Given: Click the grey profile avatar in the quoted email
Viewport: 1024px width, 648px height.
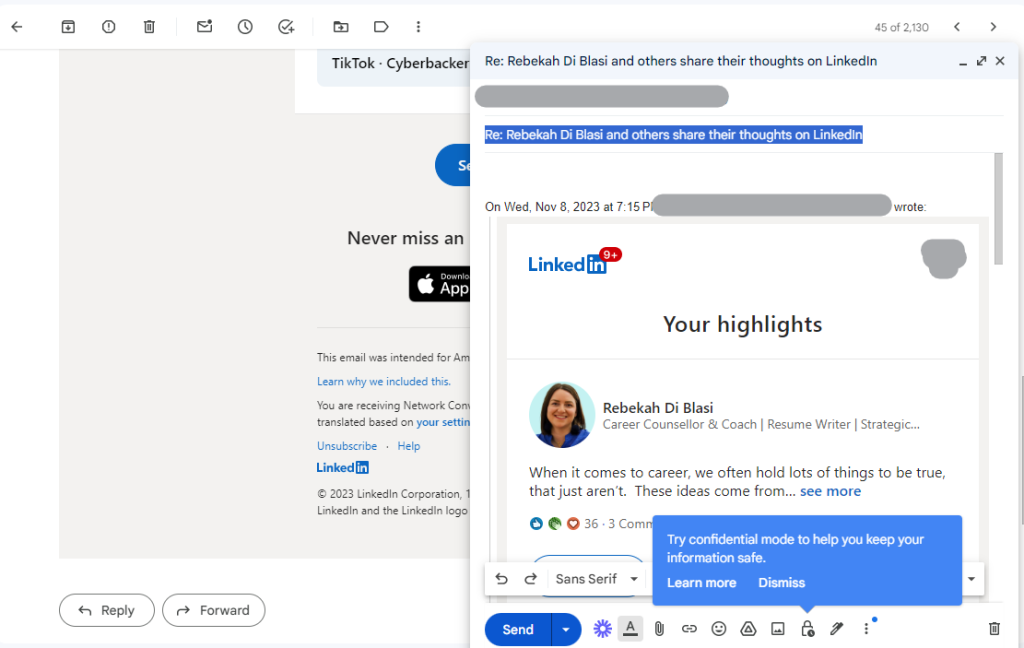Looking at the screenshot, I should [x=943, y=259].
